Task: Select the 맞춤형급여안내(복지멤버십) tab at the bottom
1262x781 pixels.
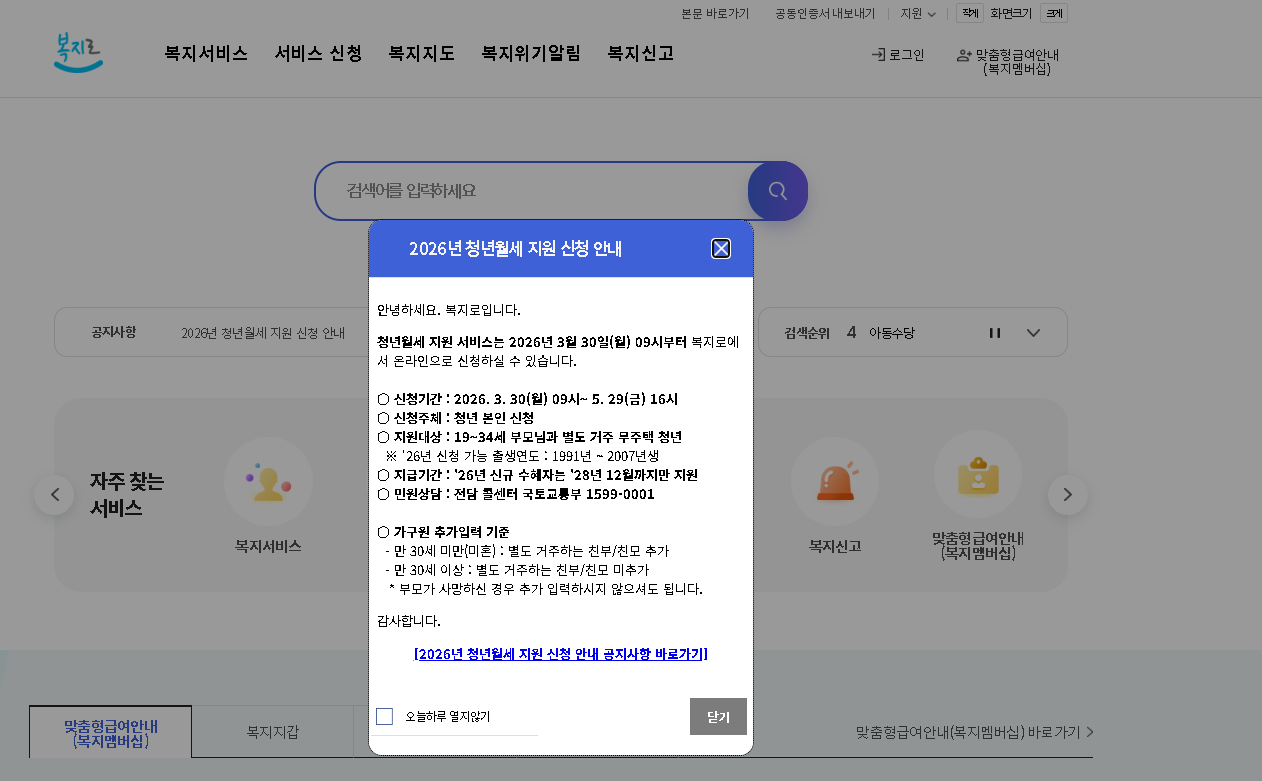Action: (111, 732)
